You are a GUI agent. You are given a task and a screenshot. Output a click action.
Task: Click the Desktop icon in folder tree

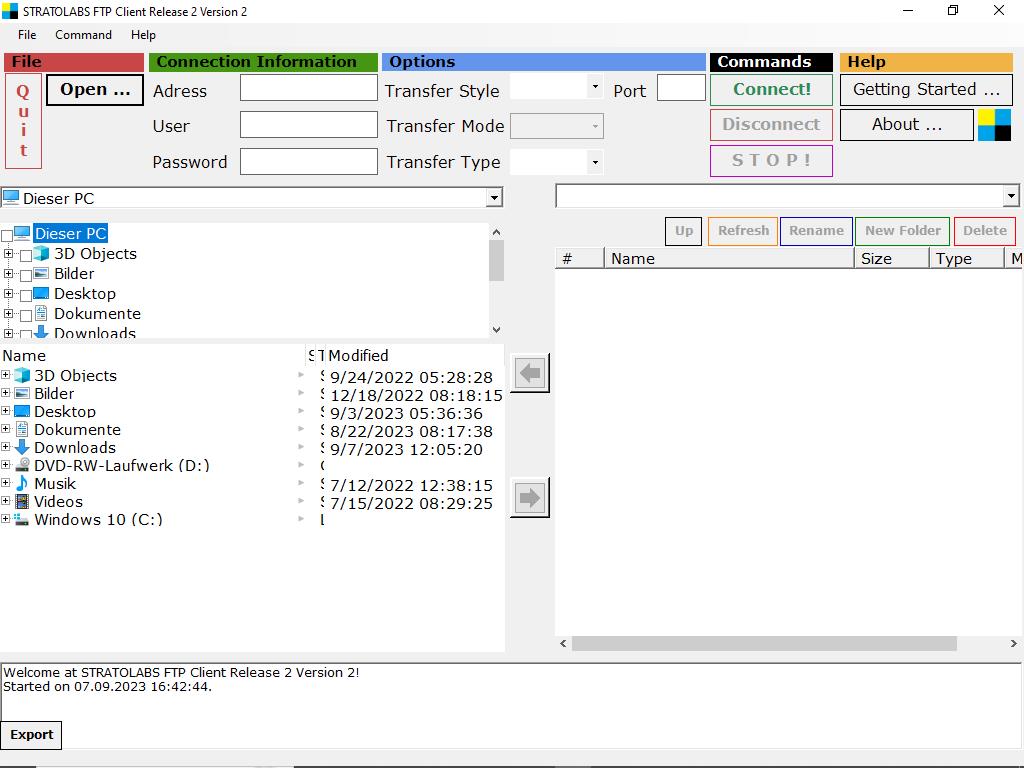[41, 293]
